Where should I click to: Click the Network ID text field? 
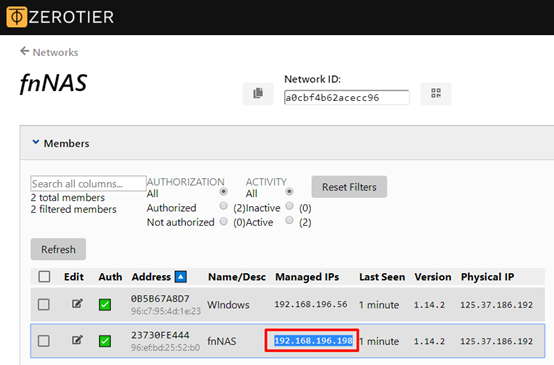click(x=347, y=98)
